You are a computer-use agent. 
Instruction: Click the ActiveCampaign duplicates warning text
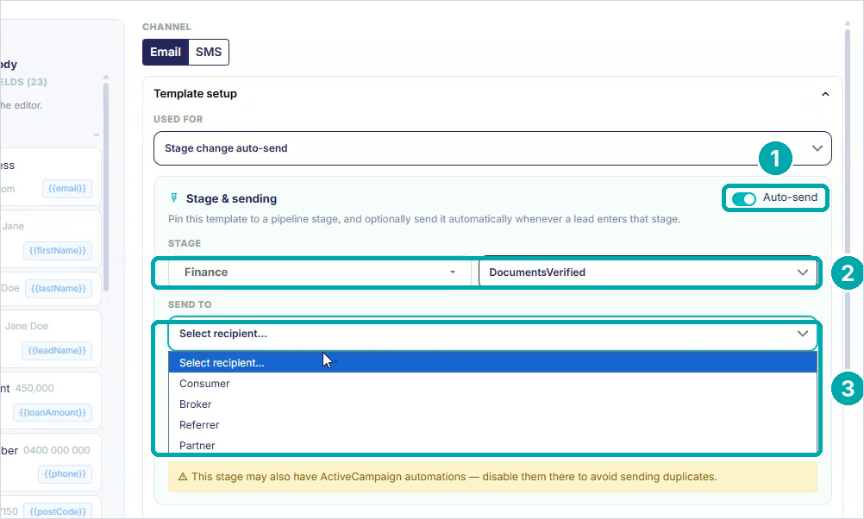pos(454,477)
